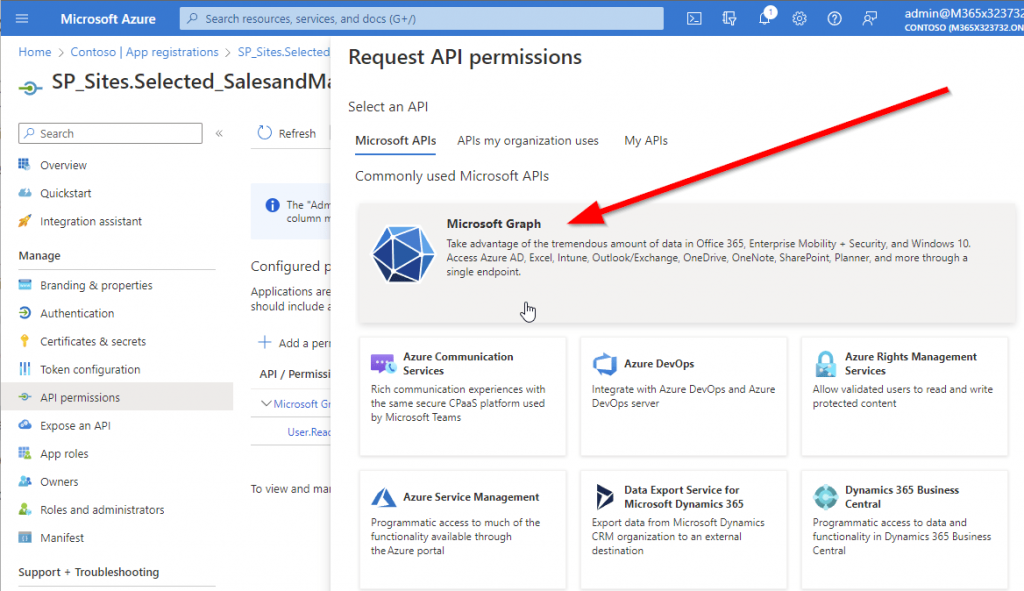Switch to the APIs my organization uses tab
The width and height of the screenshot is (1024, 591).
528,140
